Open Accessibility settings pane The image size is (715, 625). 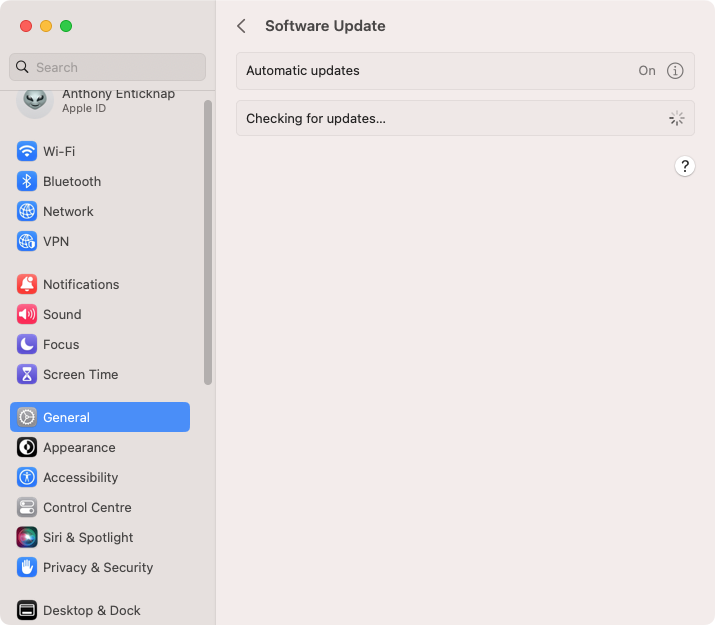click(100, 478)
